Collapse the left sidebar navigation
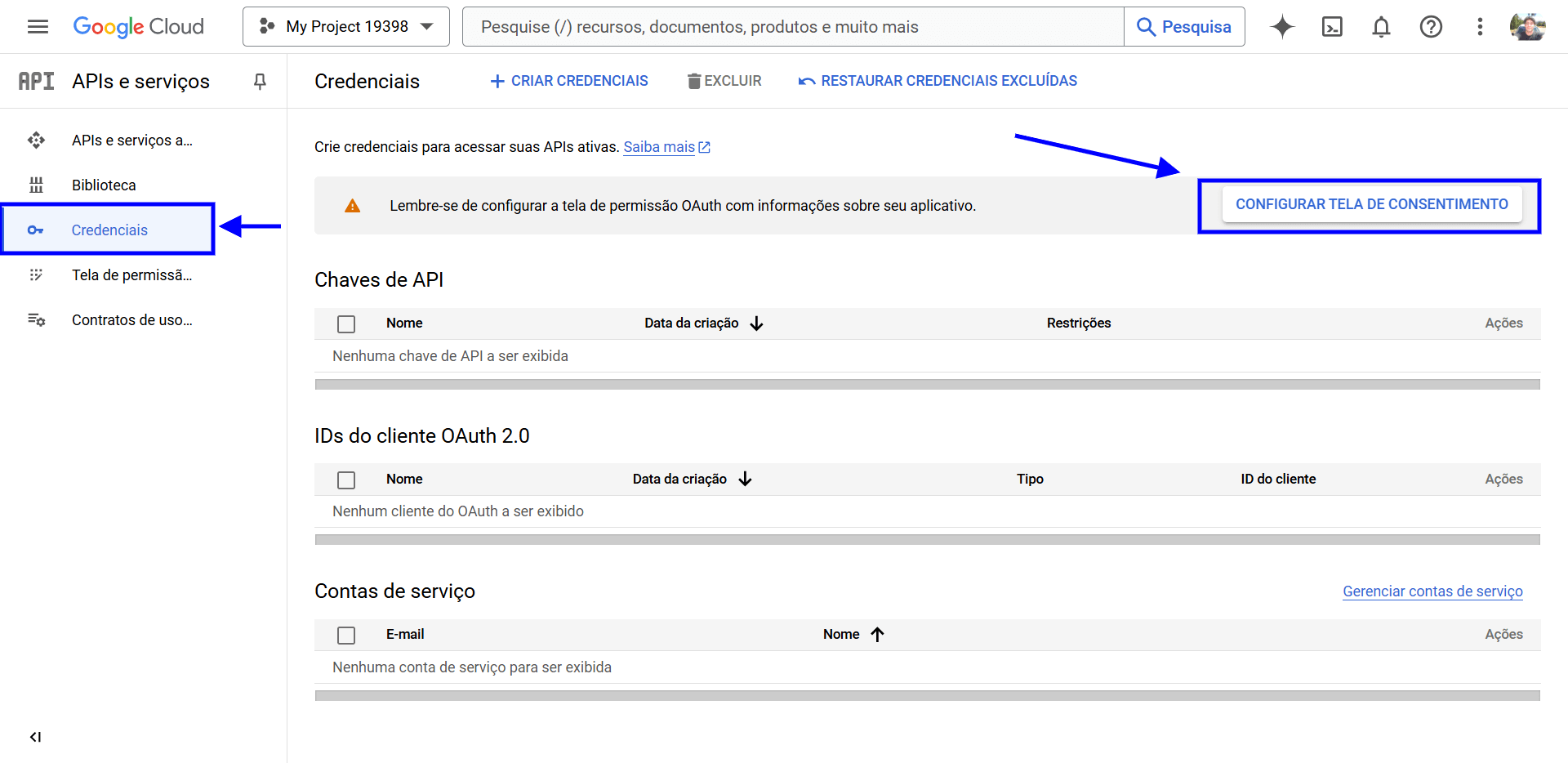1568x763 pixels. 35,737
